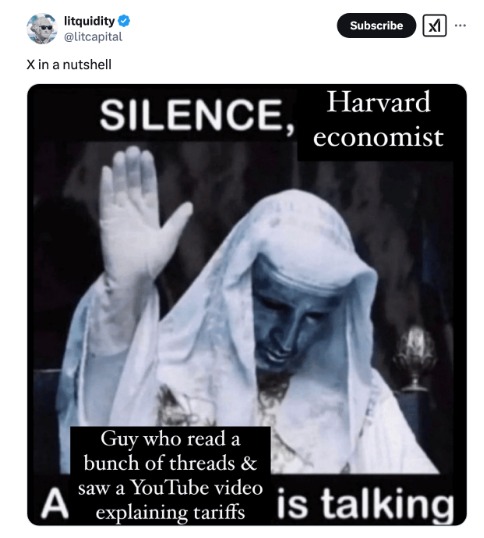484x538 pixels.
Task: Open the litquidity profile avatar
Action: [42, 28]
